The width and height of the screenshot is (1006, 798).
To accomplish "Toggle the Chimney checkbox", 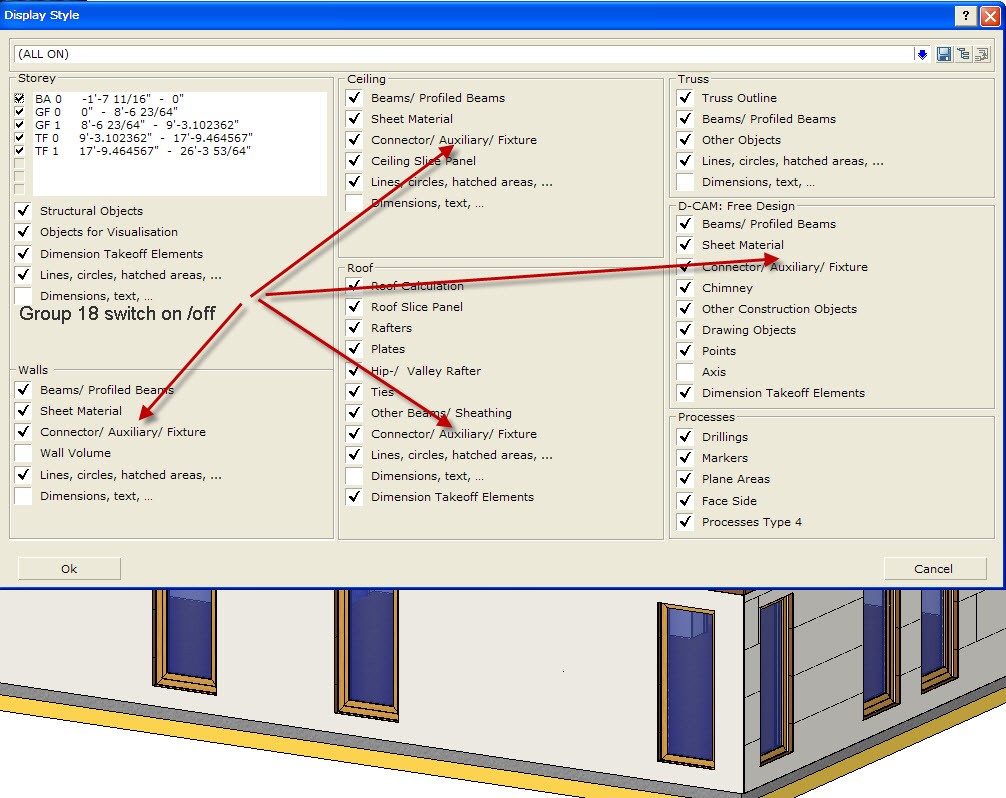I will pyautogui.click(x=685, y=288).
